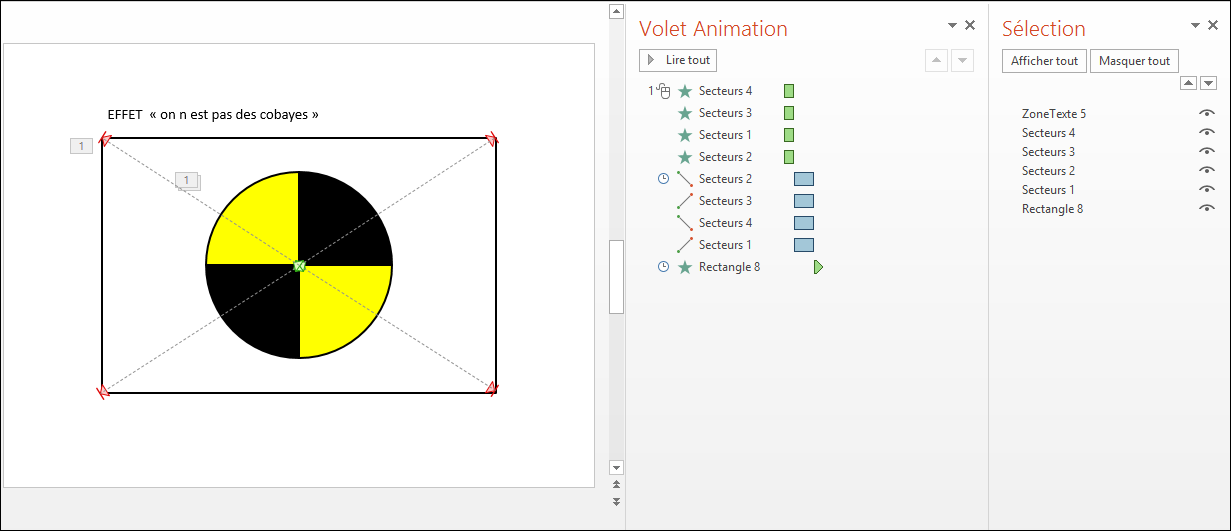The image size is (1231, 531).
Task: Click slide scrollbar down arrow
Action: pos(616,467)
